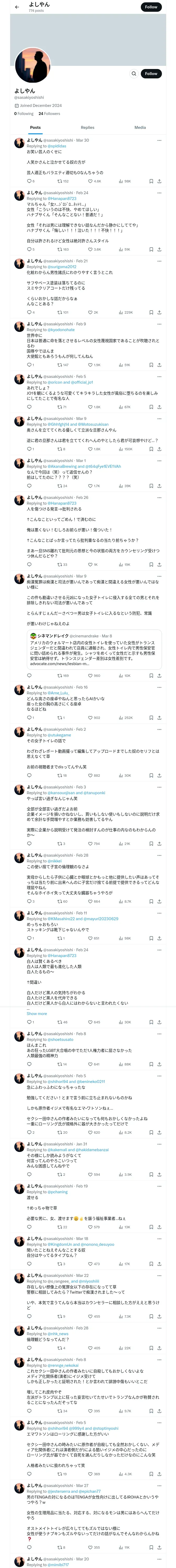Image resolution: width=176 pixels, height=1568 pixels.
Task: Open the more menu of Mar 30 post
Action: click(x=159, y=141)
